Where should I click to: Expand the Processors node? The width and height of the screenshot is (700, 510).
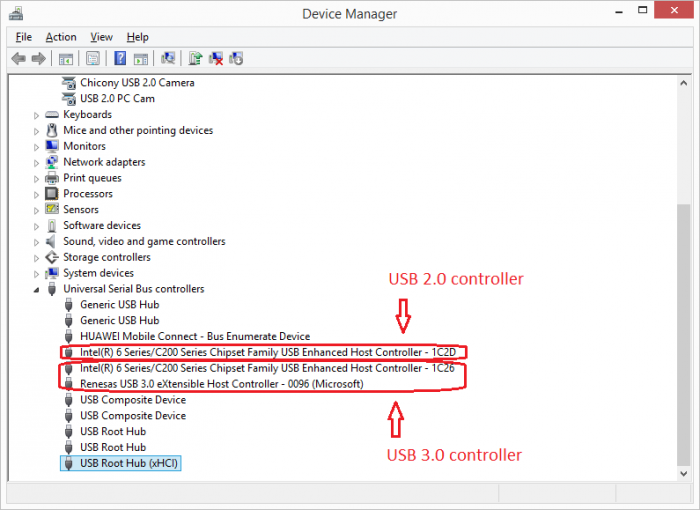(36, 195)
